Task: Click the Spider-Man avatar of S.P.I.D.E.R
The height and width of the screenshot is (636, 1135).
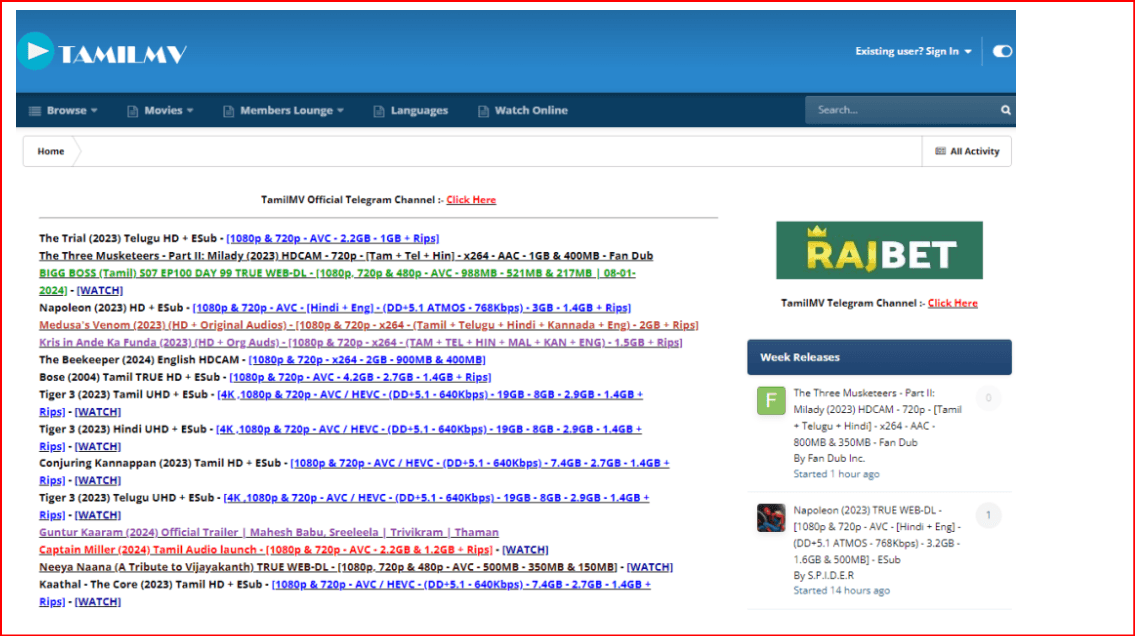Action: point(771,518)
